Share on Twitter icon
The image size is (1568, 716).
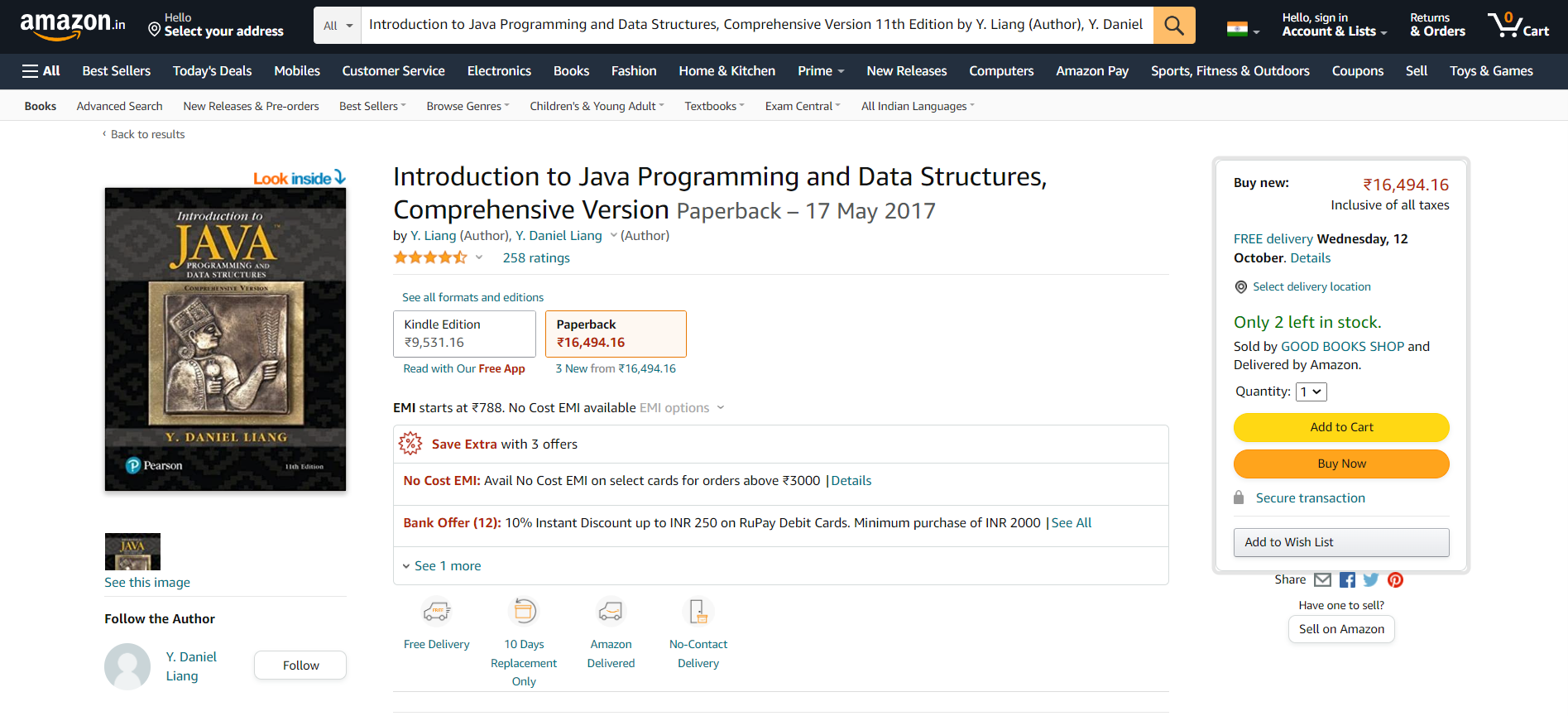(x=1371, y=579)
